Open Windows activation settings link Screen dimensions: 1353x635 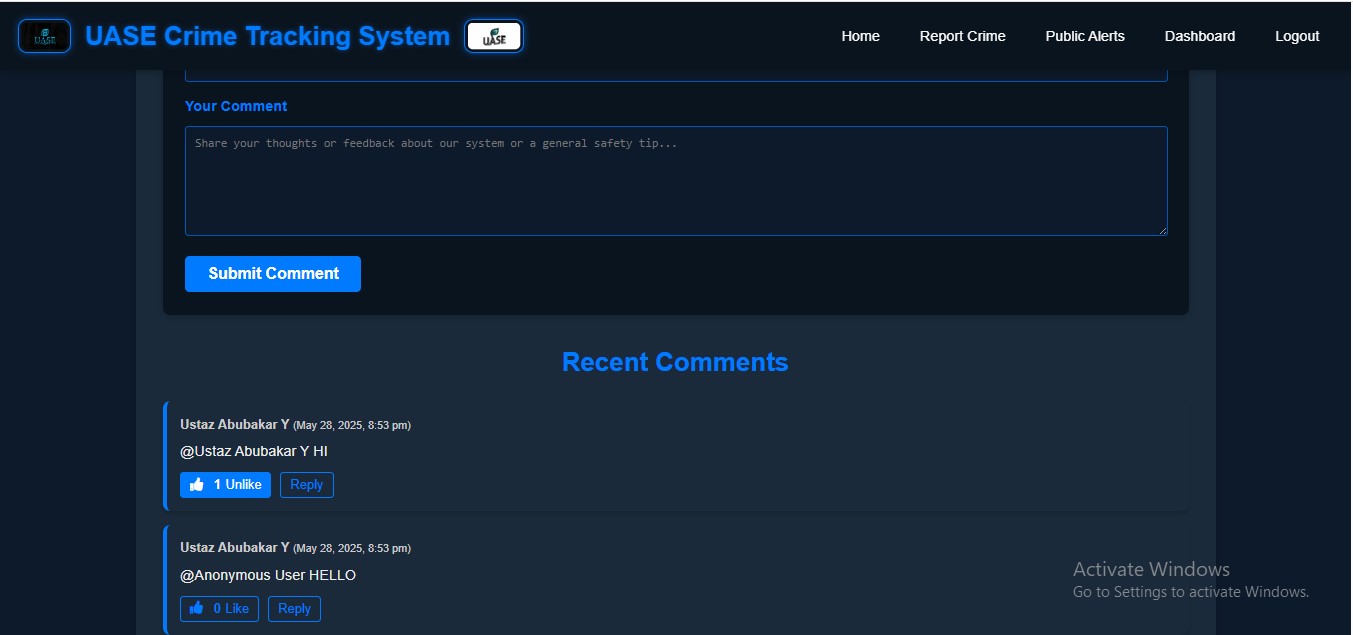tap(1190, 591)
